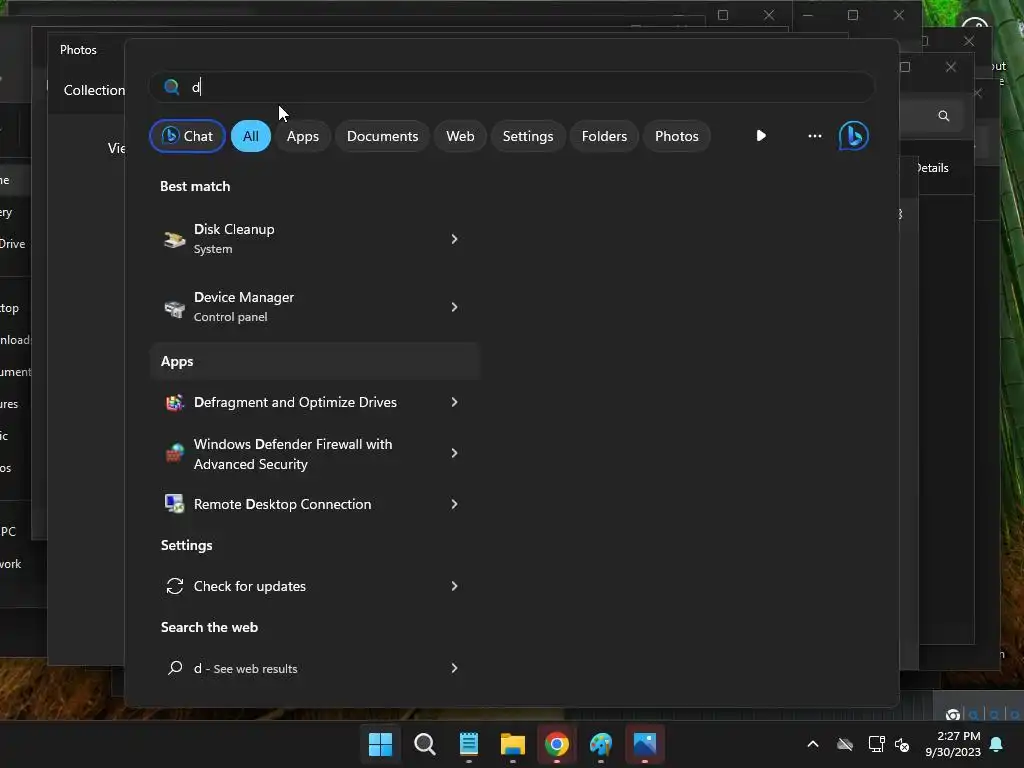Click the network display tray icon

876,744
